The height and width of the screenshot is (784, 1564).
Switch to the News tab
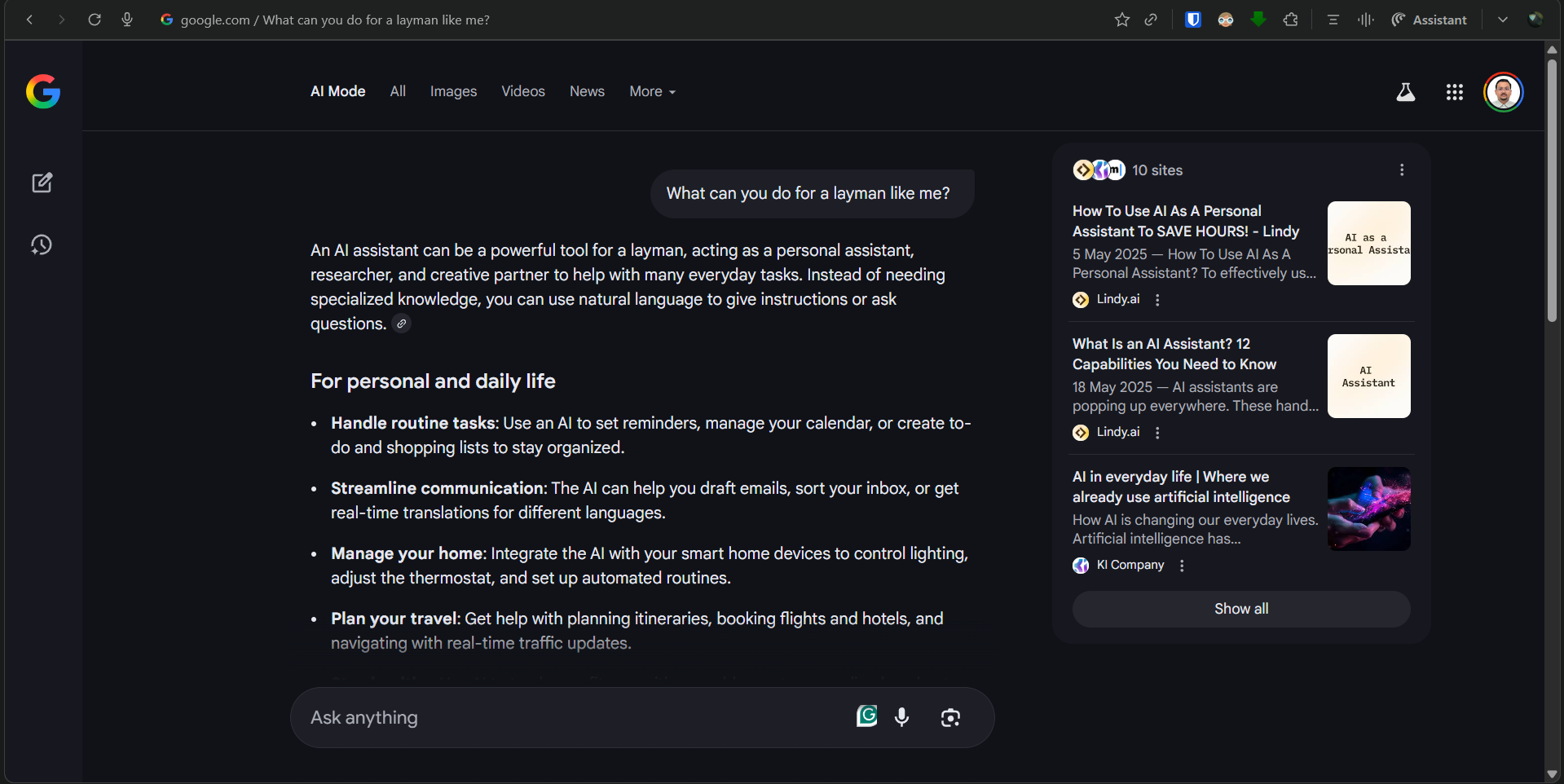point(587,91)
